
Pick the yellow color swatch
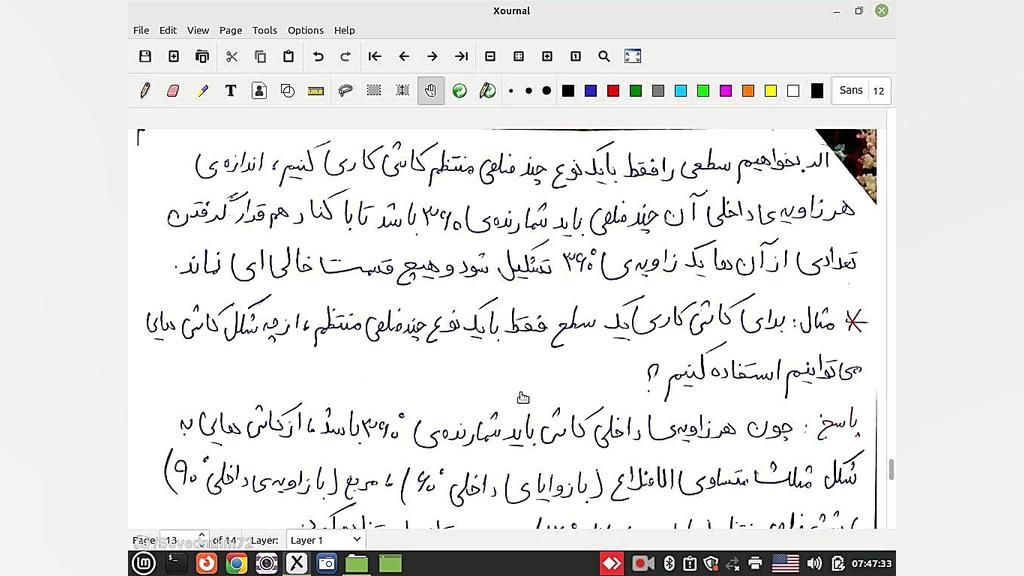(771, 91)
